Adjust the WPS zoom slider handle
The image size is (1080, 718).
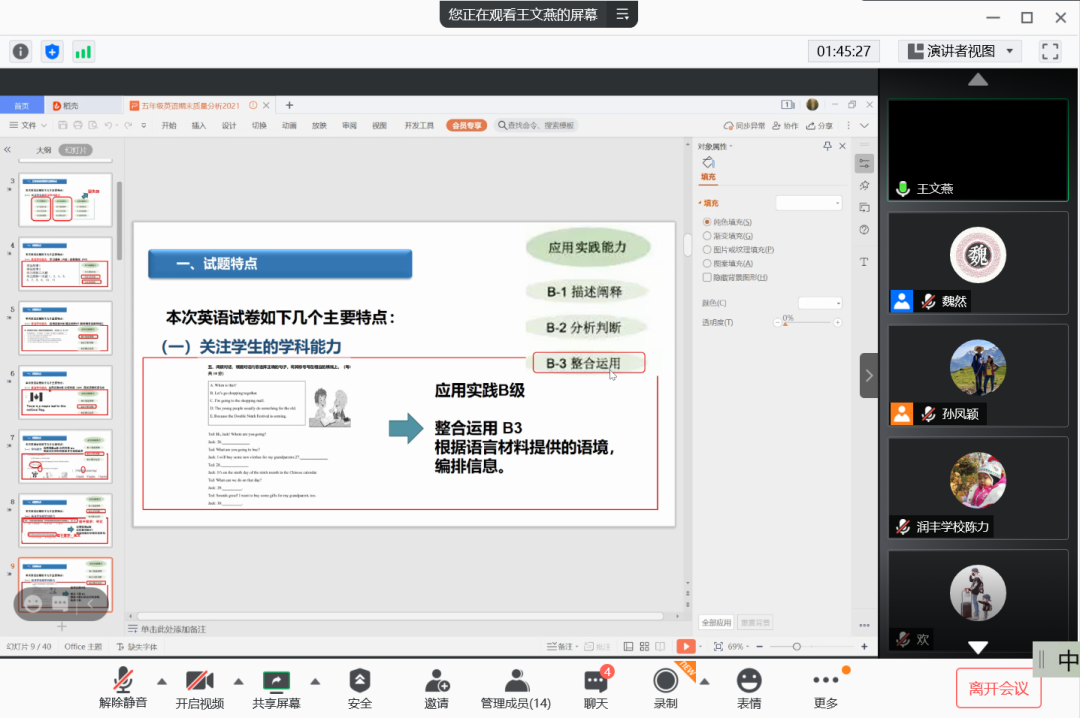(x=797, y=646)
